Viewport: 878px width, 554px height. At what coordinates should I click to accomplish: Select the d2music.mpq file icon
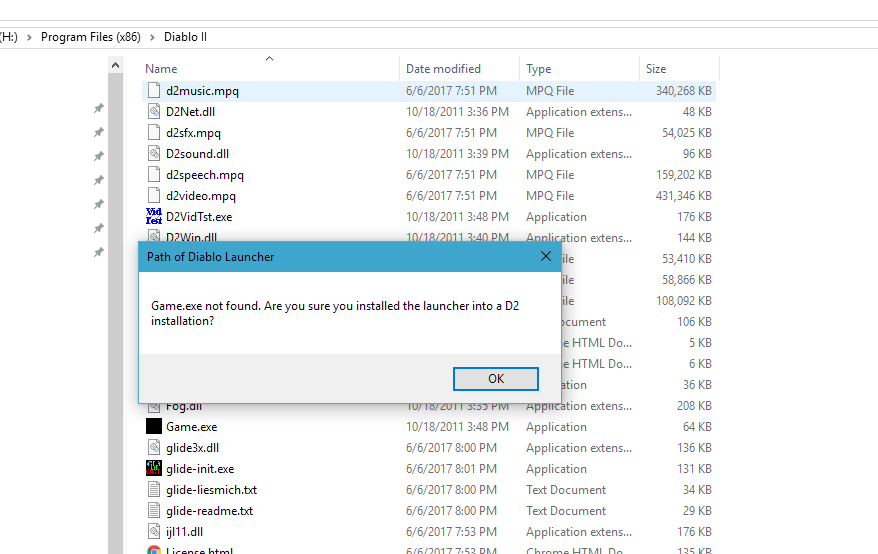[x=154, y=91]
